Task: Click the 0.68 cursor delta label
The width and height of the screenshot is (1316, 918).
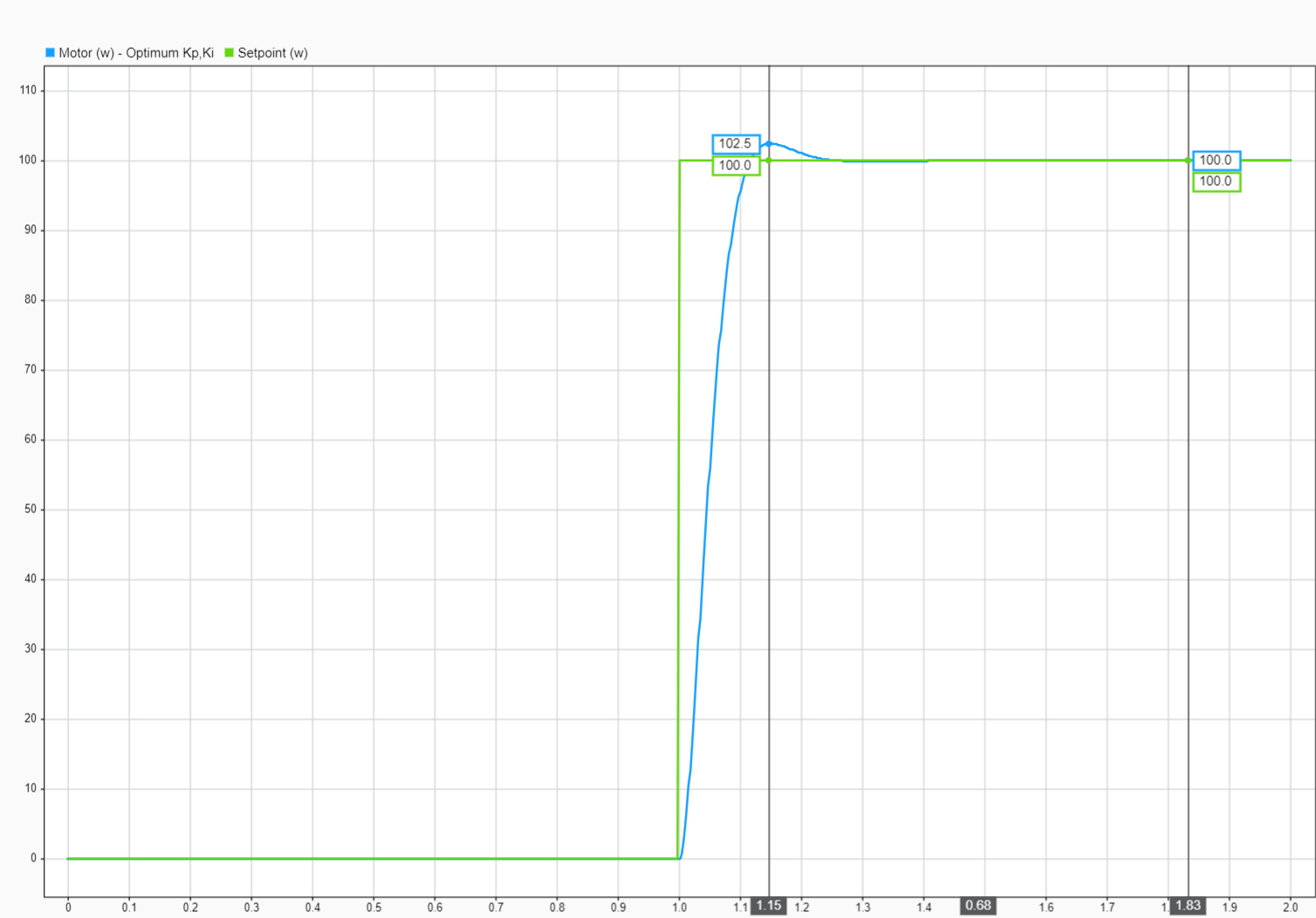Action: coord(978,906)
